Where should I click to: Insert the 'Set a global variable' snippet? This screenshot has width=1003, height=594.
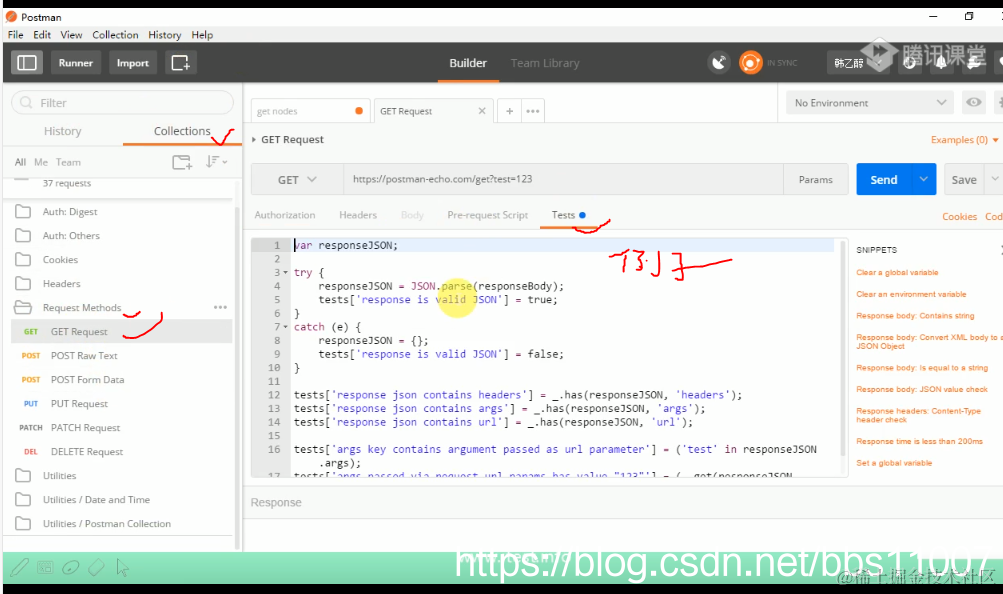[894, 463]
